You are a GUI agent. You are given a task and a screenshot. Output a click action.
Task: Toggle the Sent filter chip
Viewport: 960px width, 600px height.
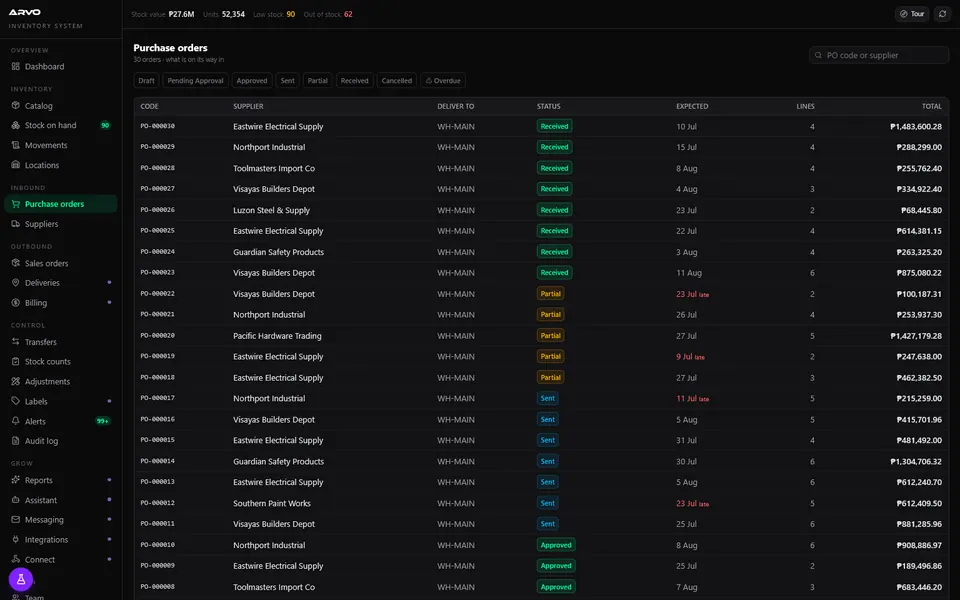click(288, 80)
